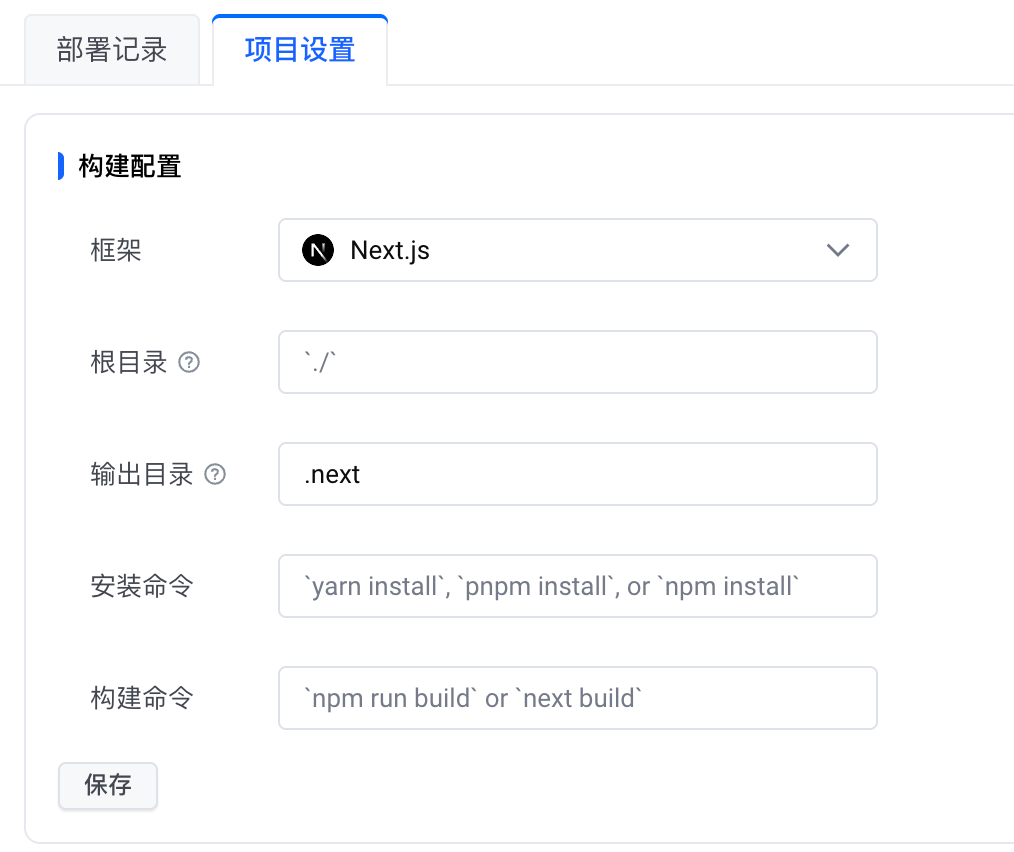Click the Next.js logo icon
Image resolution: width=1014 pixels, height=852 pixels.
pos(317,250)
